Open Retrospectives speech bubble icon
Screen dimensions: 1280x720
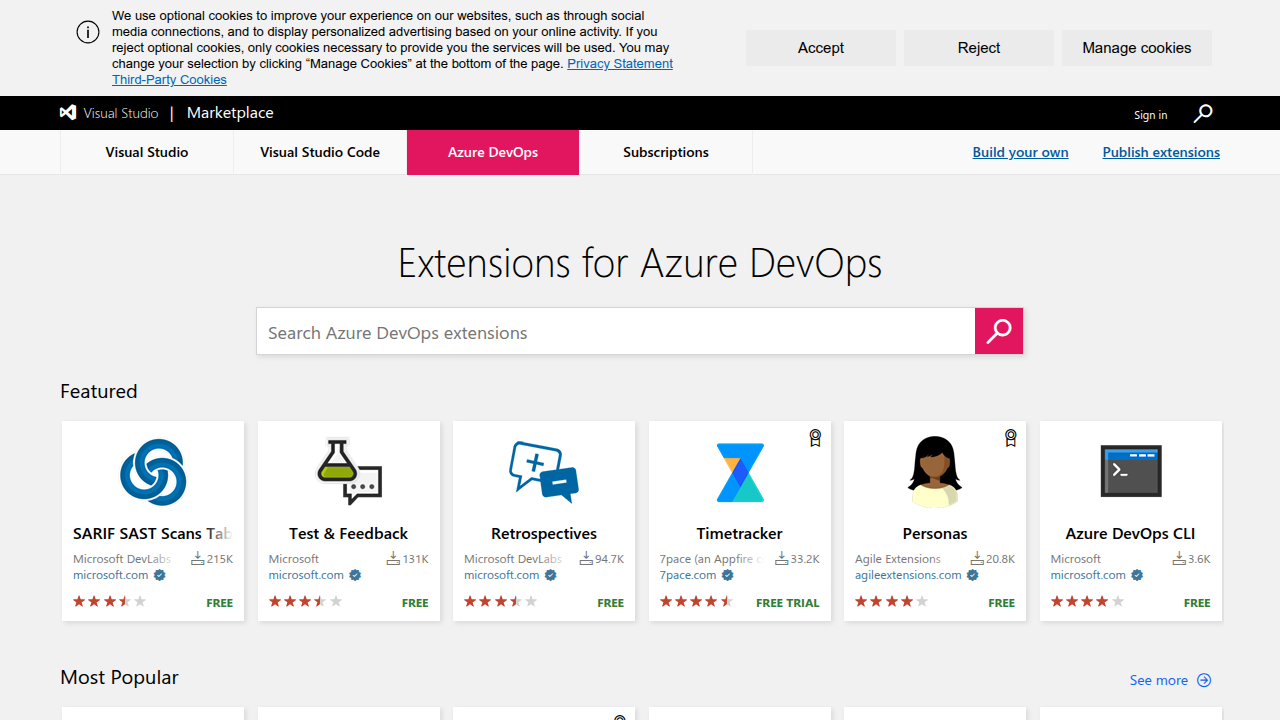pos(544,472)
